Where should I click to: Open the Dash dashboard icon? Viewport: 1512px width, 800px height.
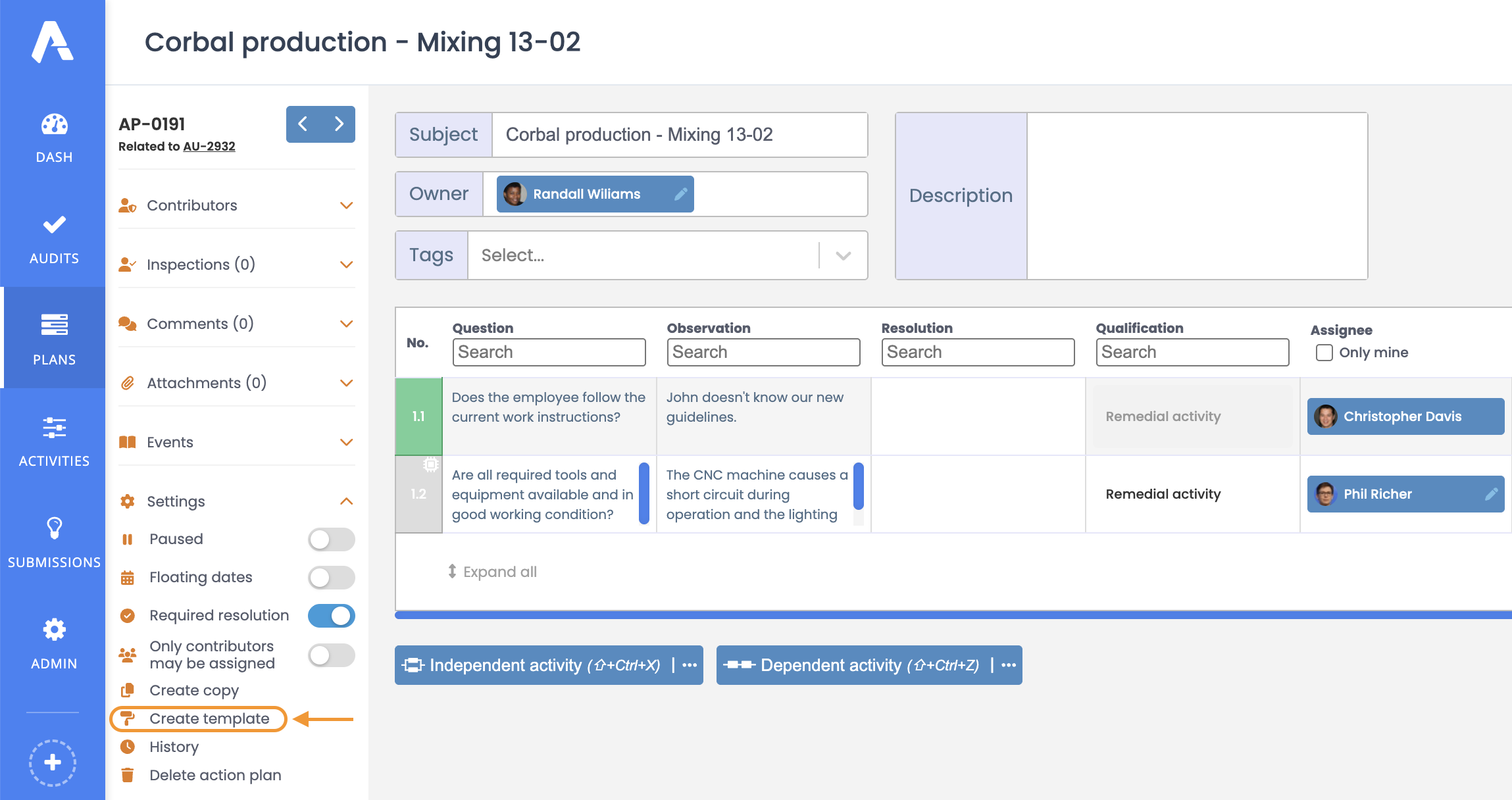[54, 125]
